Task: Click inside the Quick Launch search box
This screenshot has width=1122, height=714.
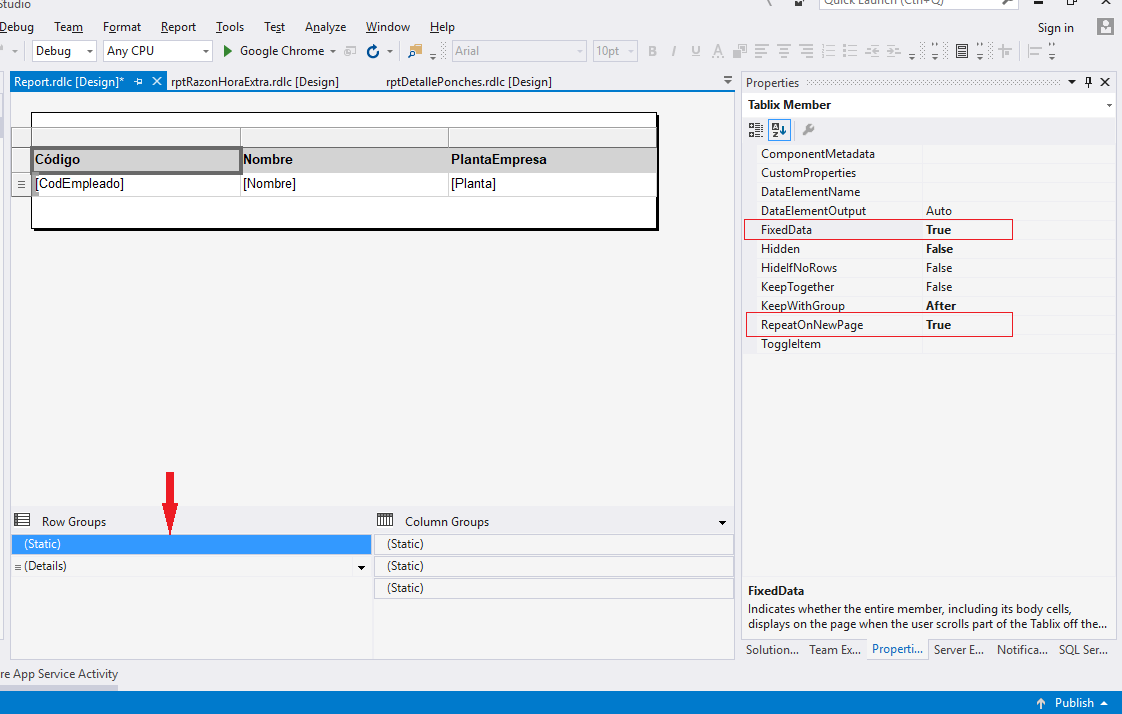Action: pos(910,4)
